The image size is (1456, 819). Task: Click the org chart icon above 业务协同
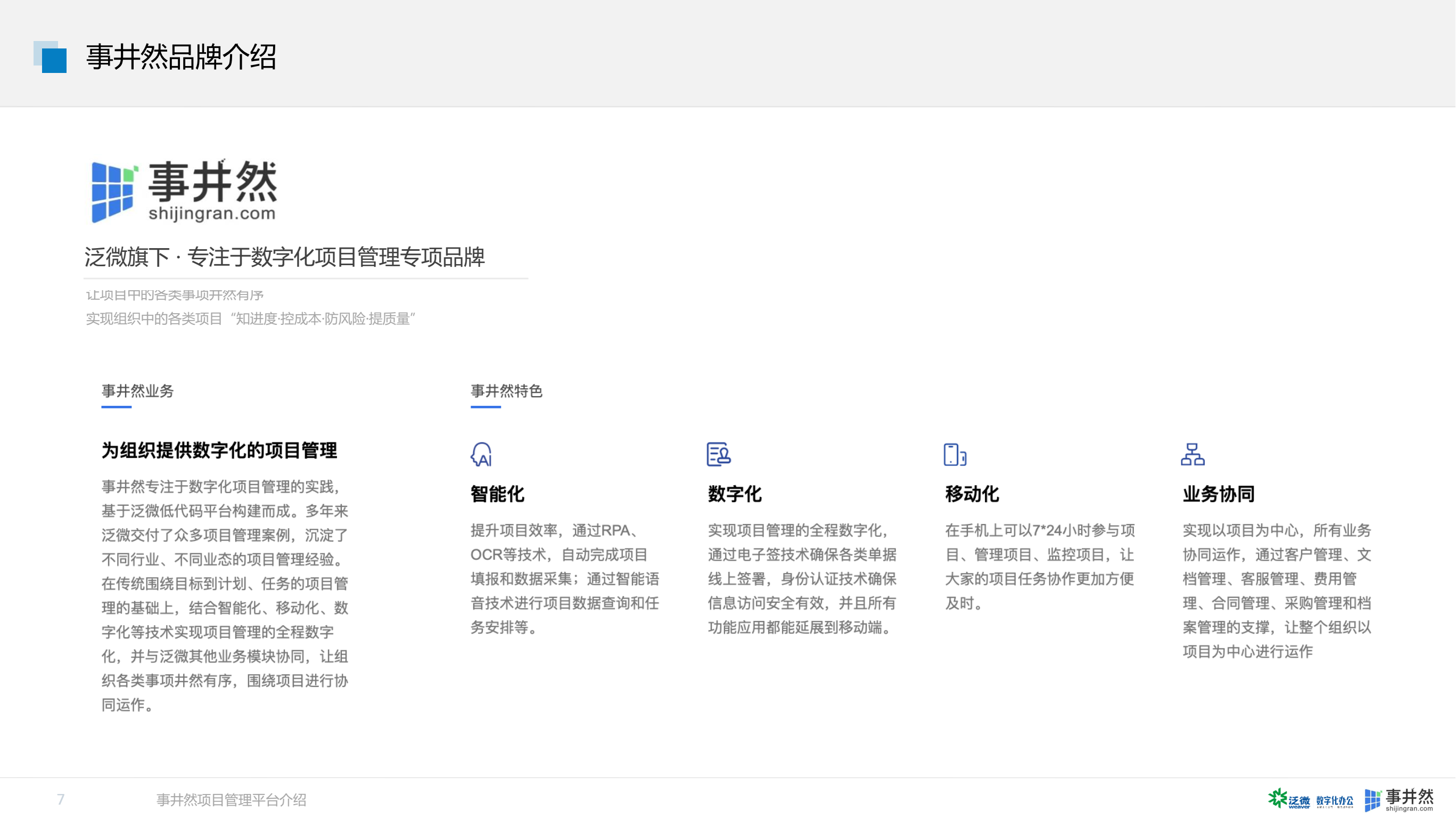(x=1192, y=454)
